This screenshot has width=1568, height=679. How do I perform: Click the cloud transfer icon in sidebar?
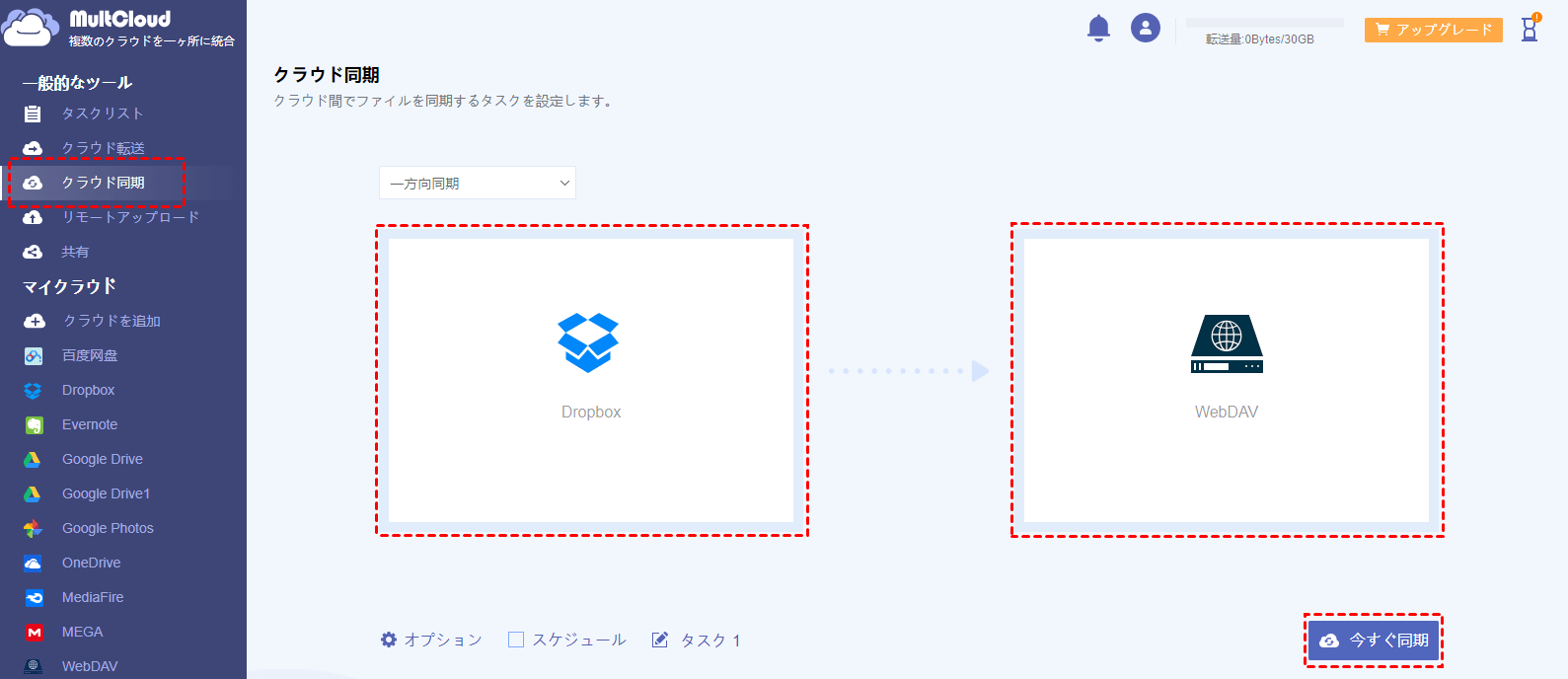tap(33, 148)
